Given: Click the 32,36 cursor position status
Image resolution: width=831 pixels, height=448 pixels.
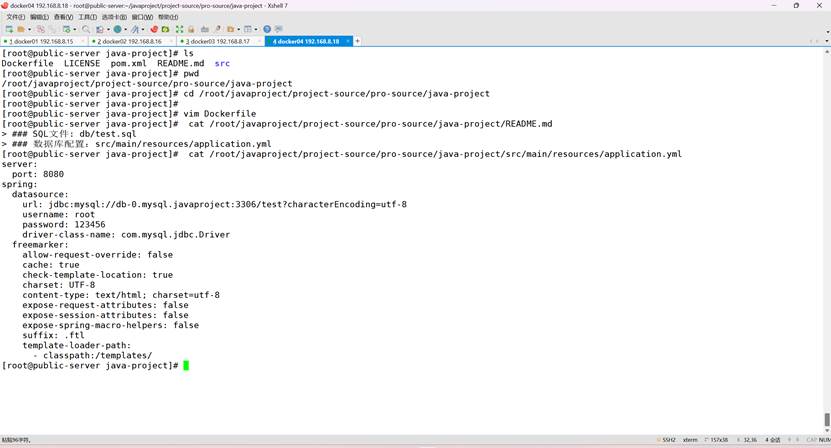Looking at the screenshot, I should click(x=748, y=440).
